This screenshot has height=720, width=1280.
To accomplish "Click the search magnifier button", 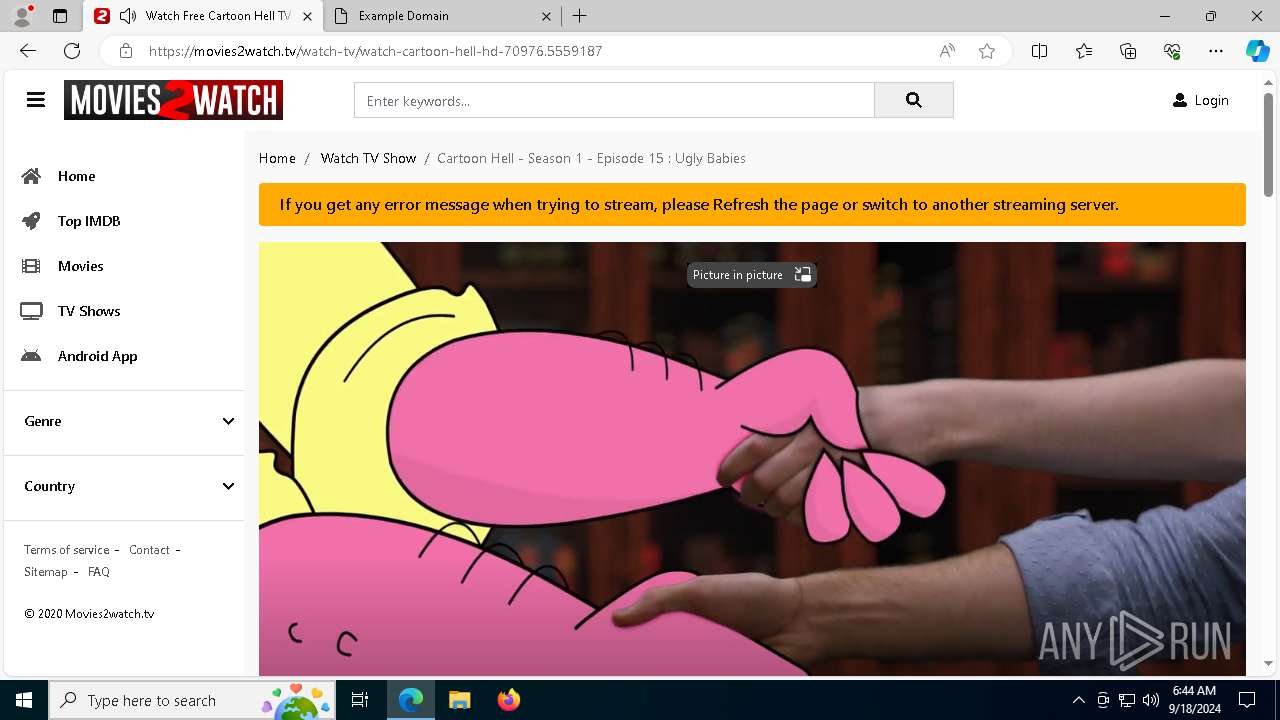I will tap(913, 100).
